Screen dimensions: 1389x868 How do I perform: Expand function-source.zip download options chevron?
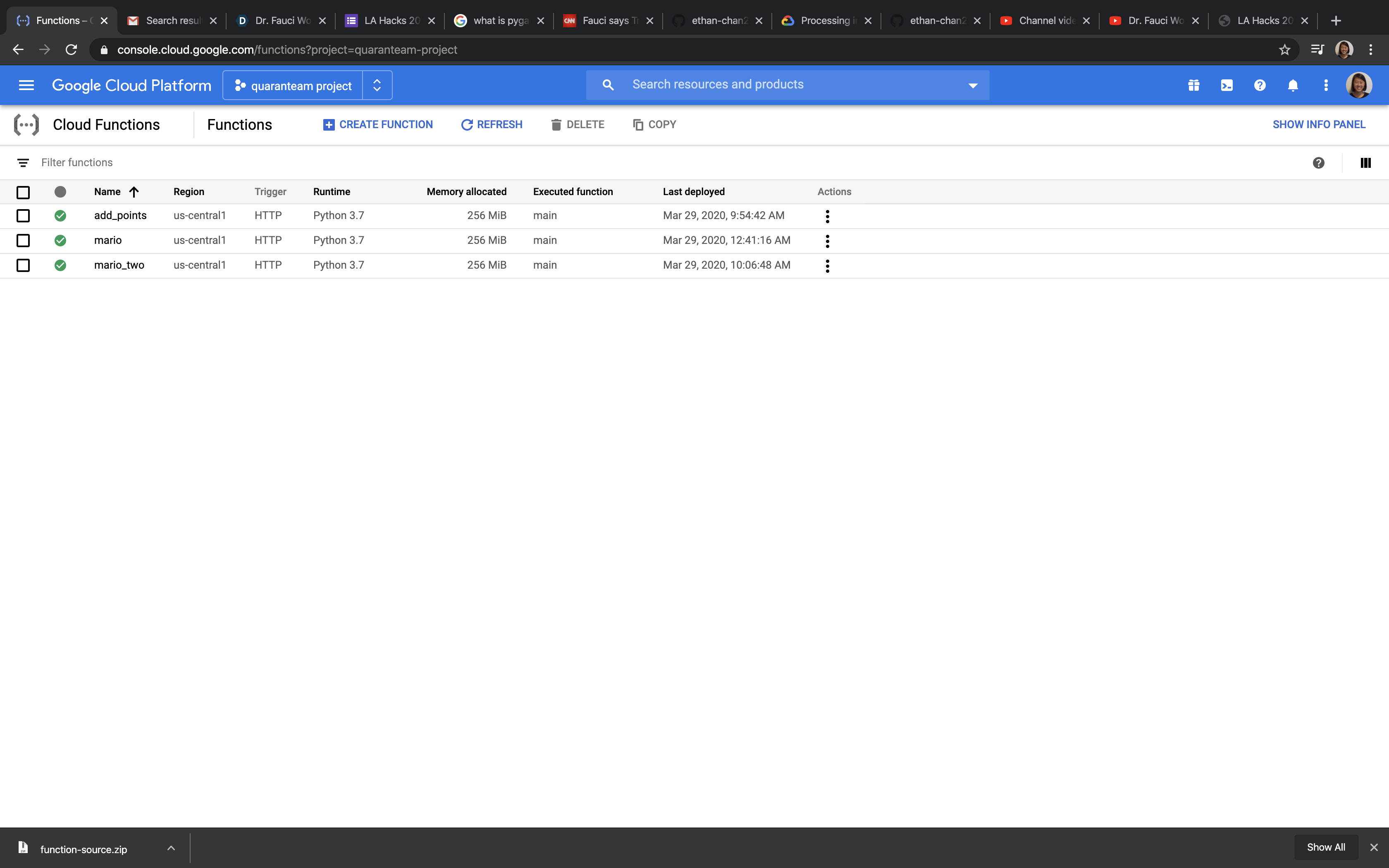[x=171, y=848]
